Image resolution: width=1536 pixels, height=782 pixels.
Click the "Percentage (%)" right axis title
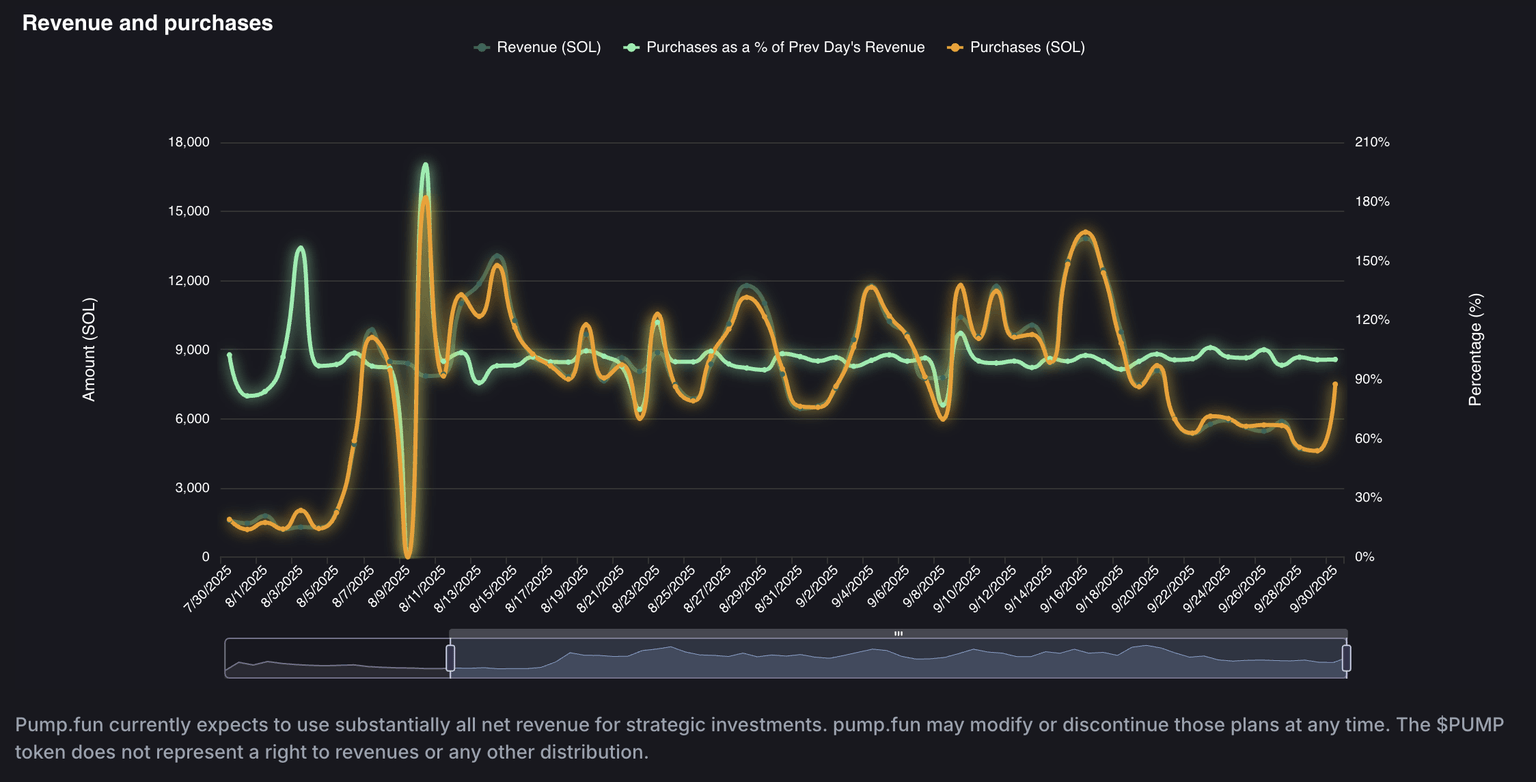[x=1475, y=349]
